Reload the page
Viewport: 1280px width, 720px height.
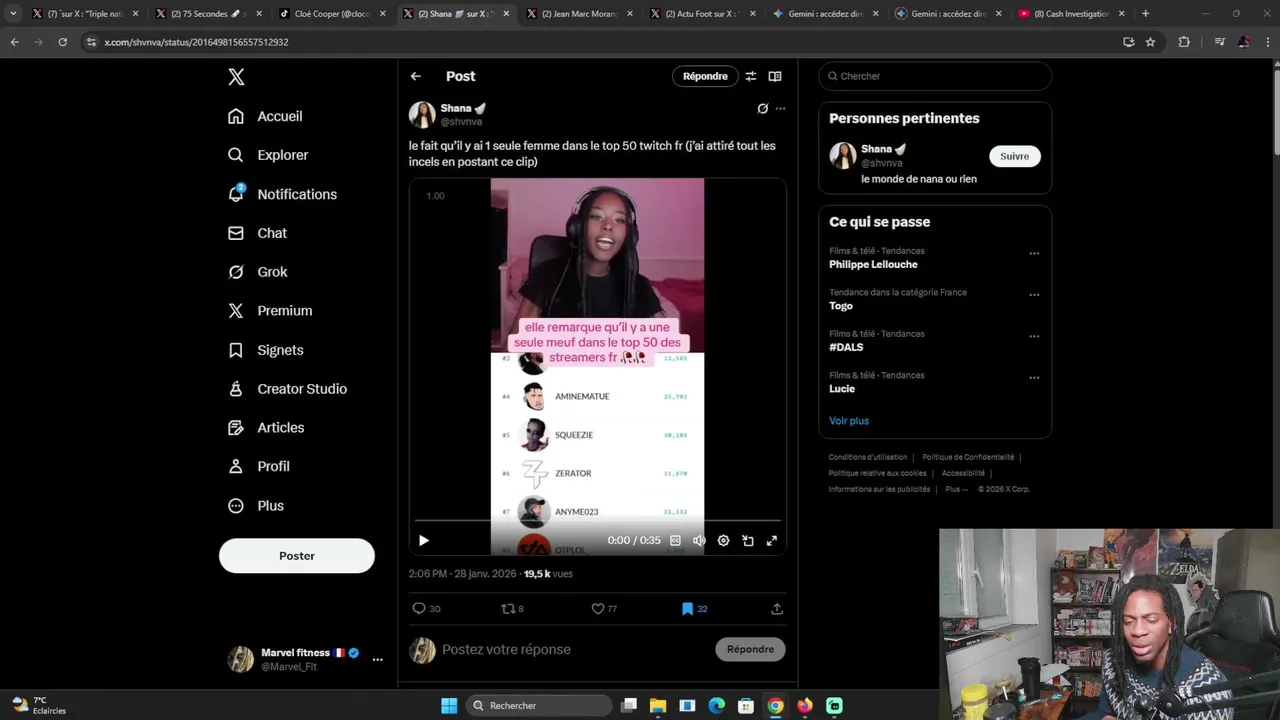[x=62, y=42]
